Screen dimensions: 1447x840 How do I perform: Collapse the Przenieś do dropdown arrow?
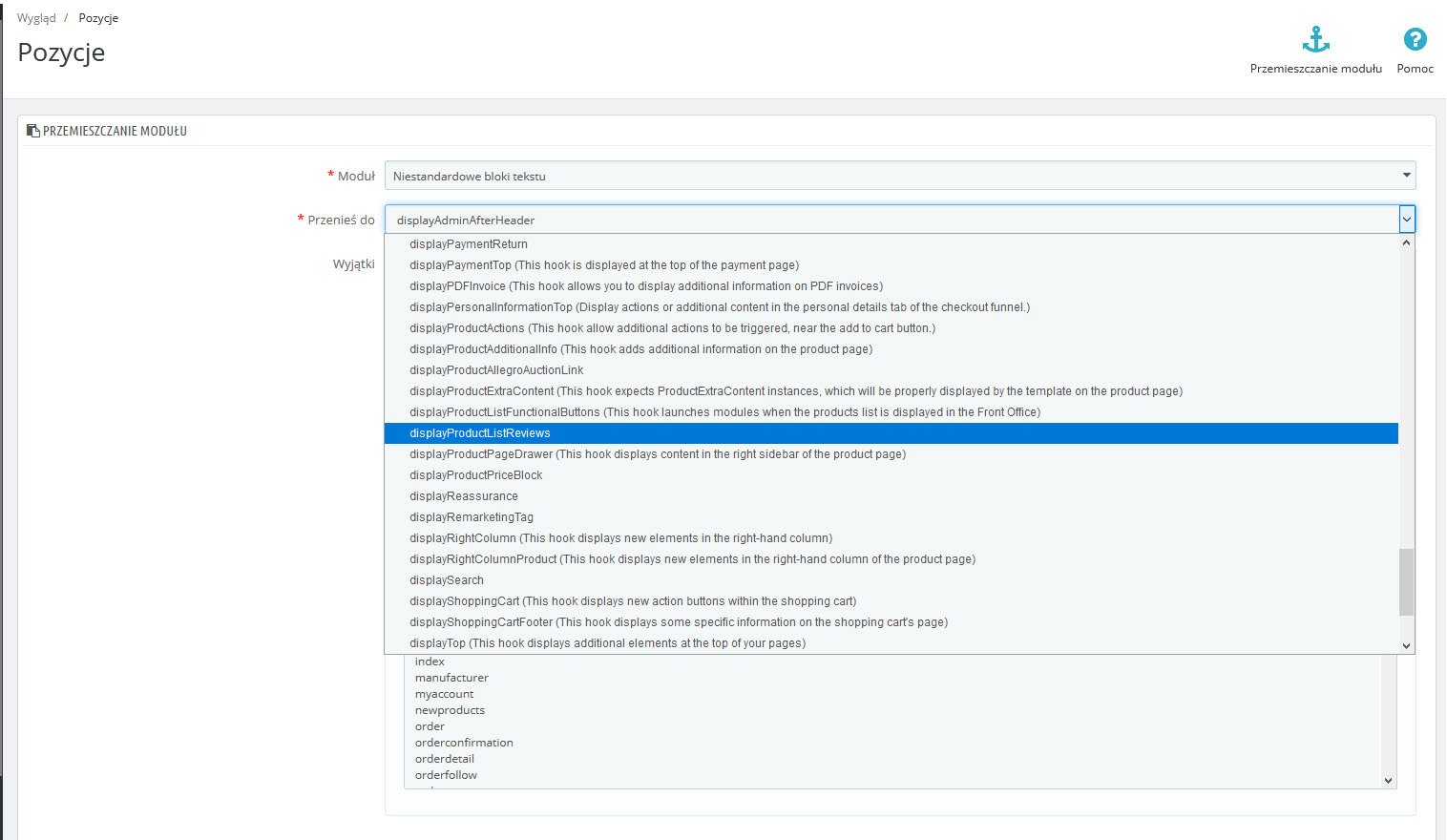1406,220
